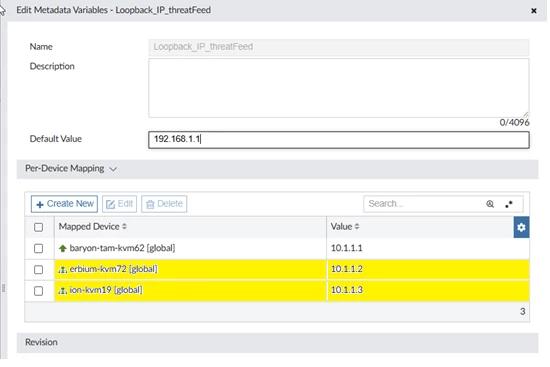Viewport: 550px width, 367px height.
Task: Click the 0/4096 character counter
Action: point(514,122)
